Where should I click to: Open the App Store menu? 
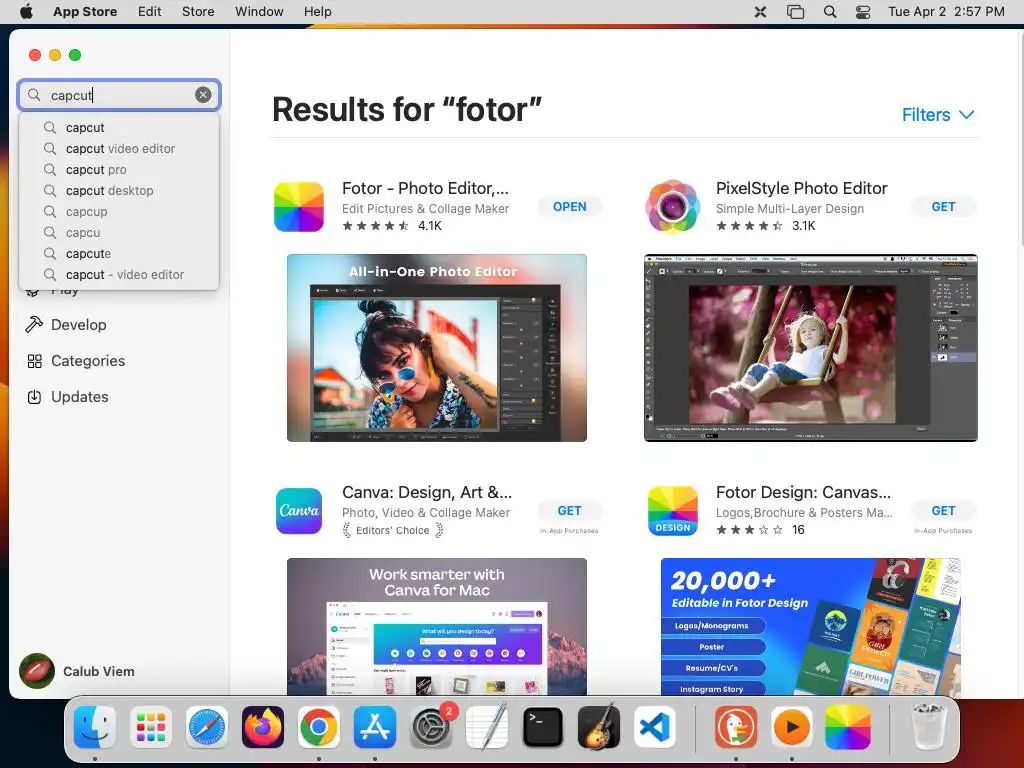(x=85, y=12)
